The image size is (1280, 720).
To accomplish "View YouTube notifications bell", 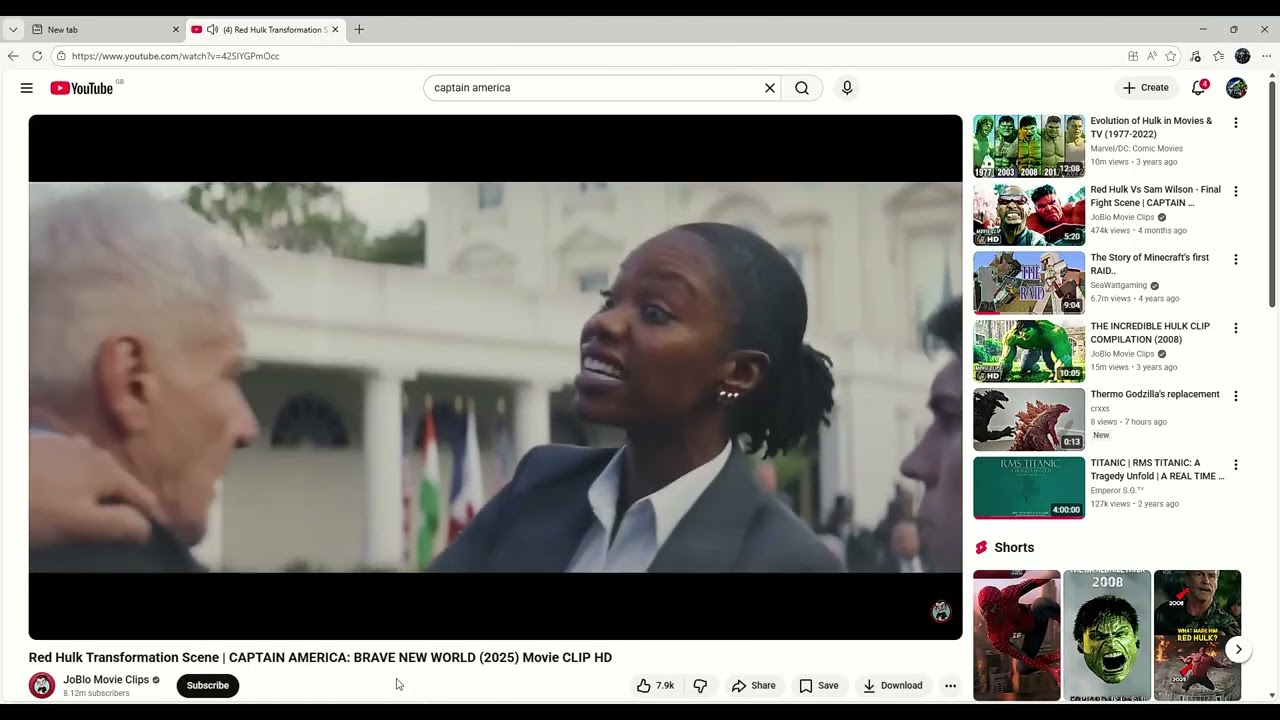I will click(x=1199, y=88).
